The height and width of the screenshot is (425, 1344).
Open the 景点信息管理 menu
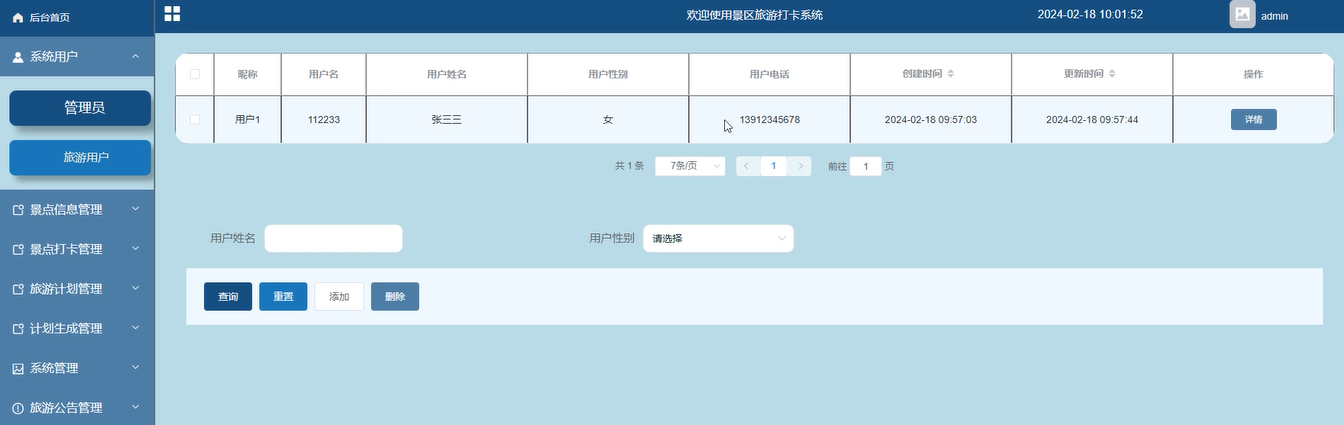(77, 210)
